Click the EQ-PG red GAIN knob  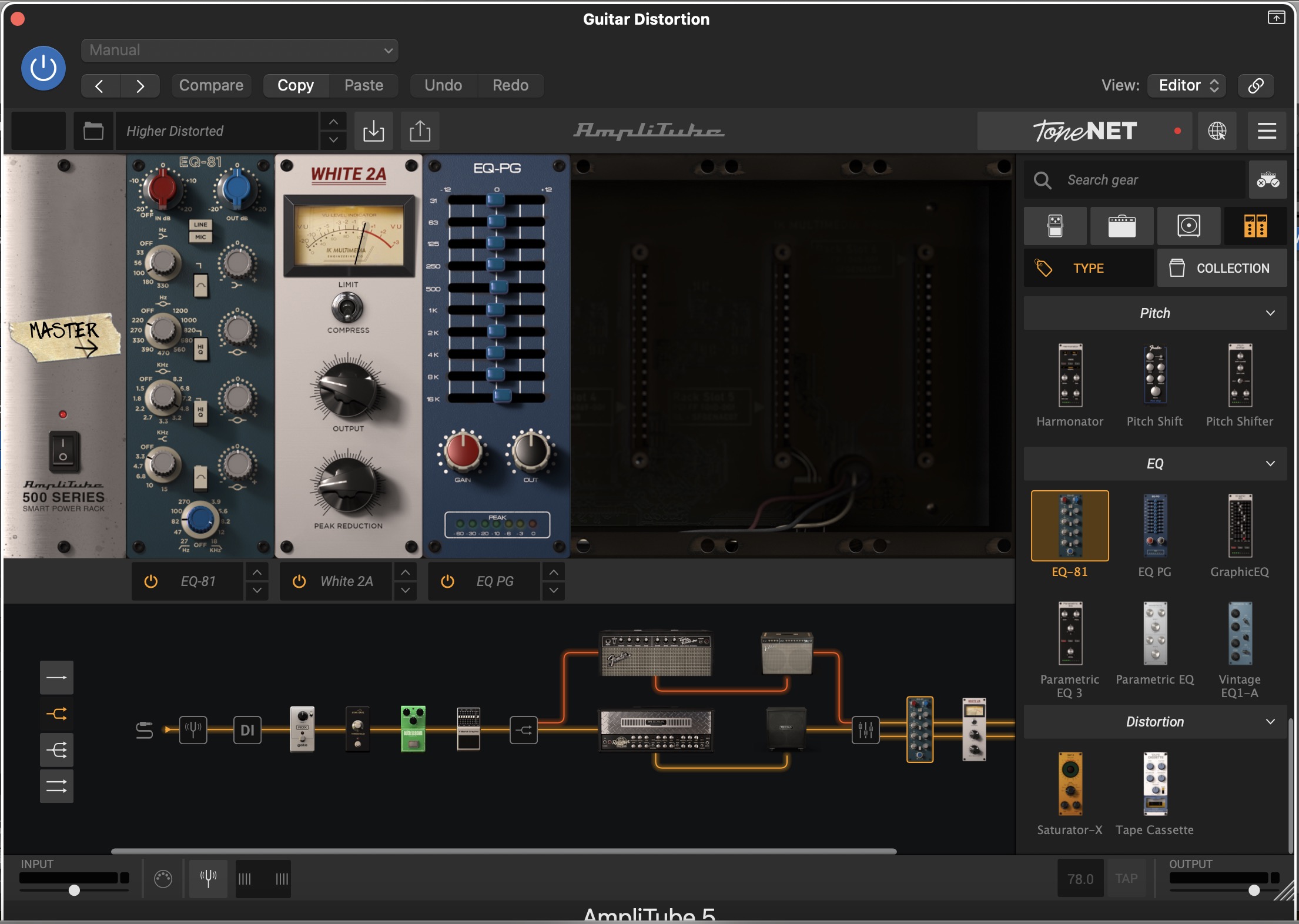coord(462,451)
